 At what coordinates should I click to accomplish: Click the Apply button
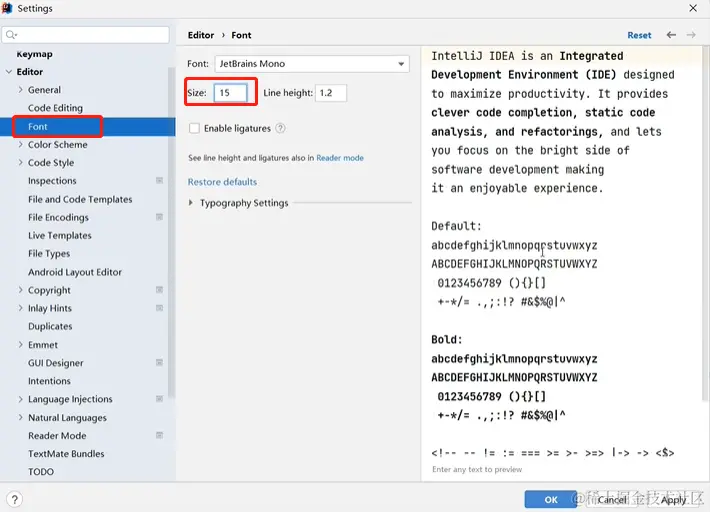[x=673, y=499]
